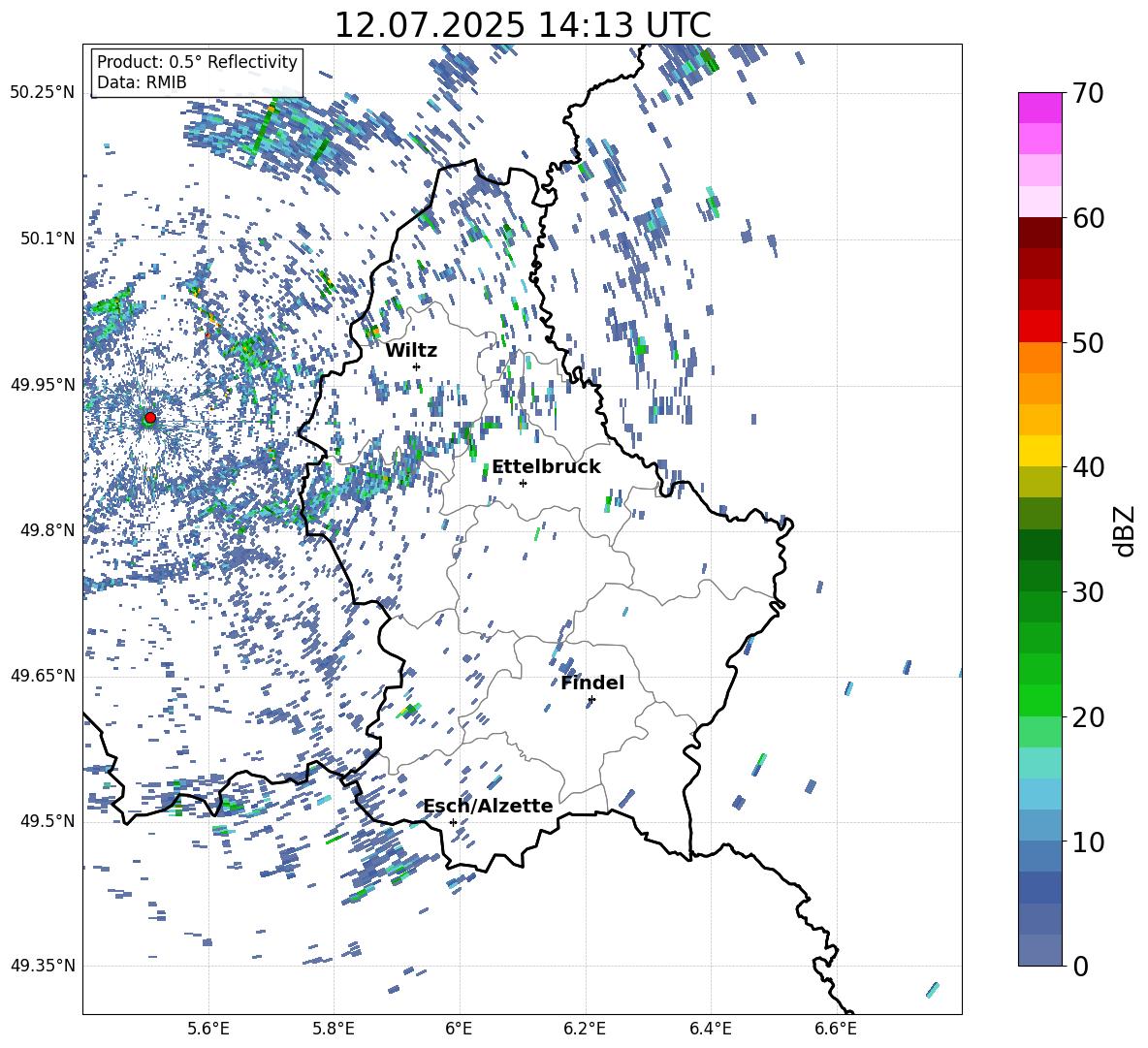Click the Wiltz city label

[411, 351]
